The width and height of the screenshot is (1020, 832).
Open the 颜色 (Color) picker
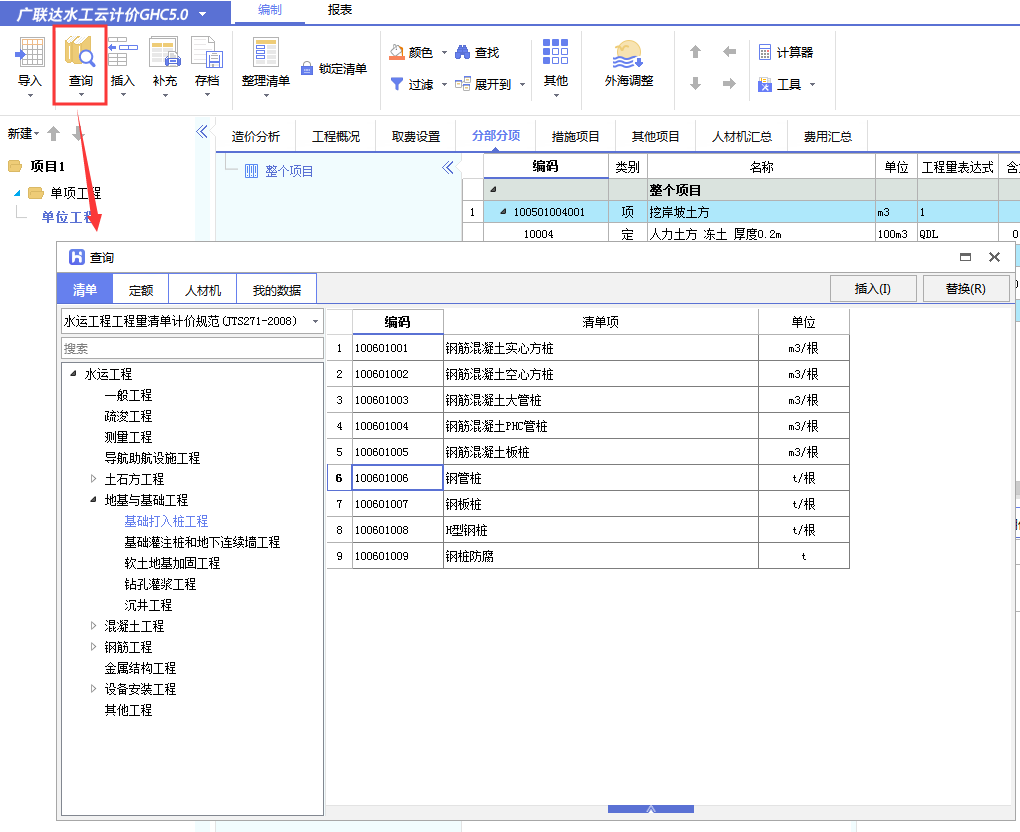click(414, 51)
